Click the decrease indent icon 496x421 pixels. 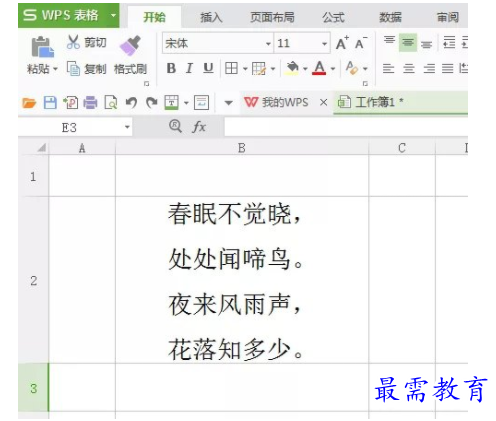(x=449, y=42)
